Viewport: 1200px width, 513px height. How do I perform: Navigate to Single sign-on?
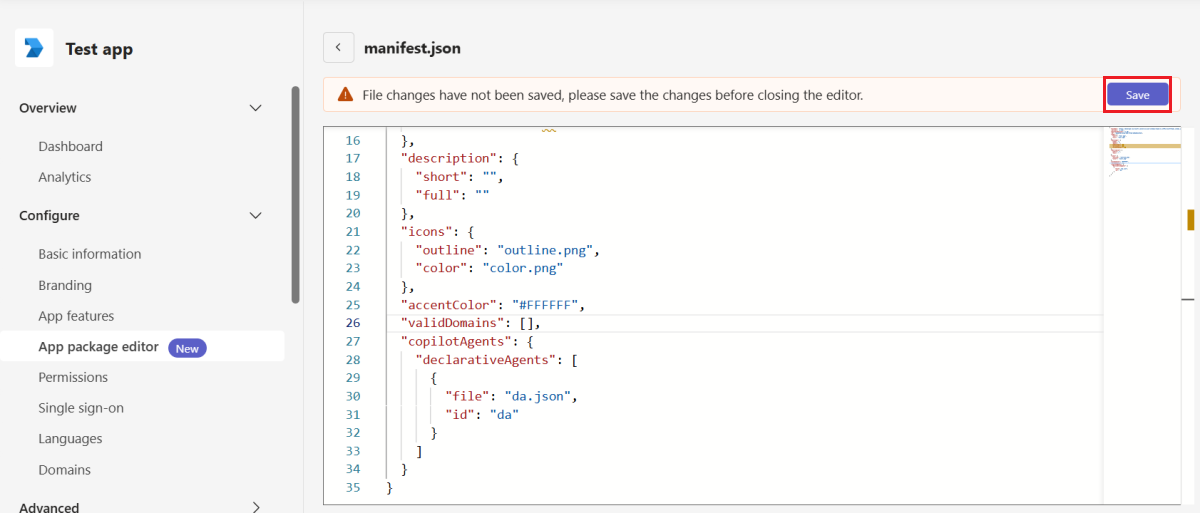pyautogui.click(x=81, y=408)
